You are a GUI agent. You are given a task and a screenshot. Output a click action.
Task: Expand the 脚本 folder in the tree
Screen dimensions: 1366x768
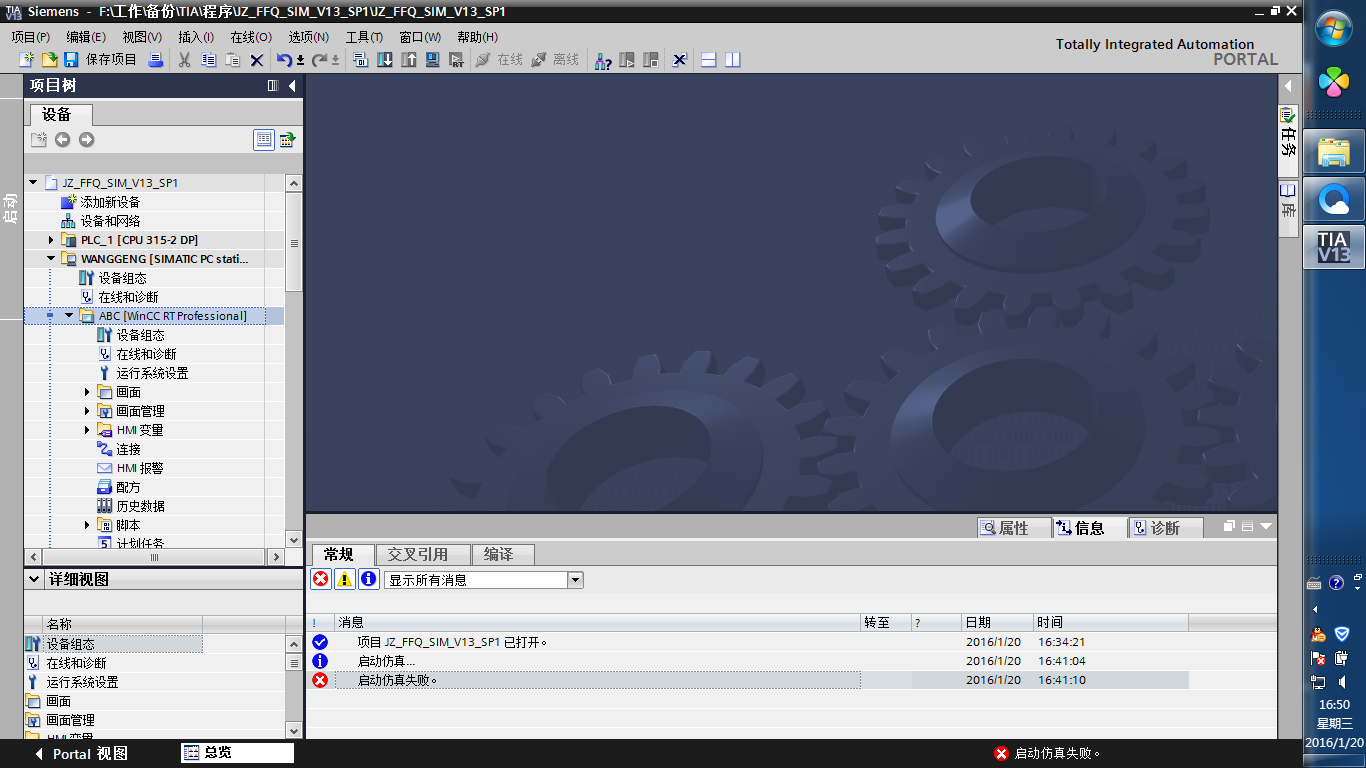[x=87, y=525]
